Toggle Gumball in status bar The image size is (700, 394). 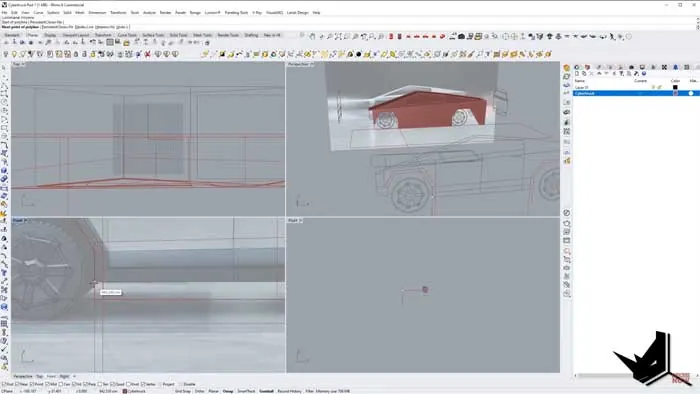[267, 391]
